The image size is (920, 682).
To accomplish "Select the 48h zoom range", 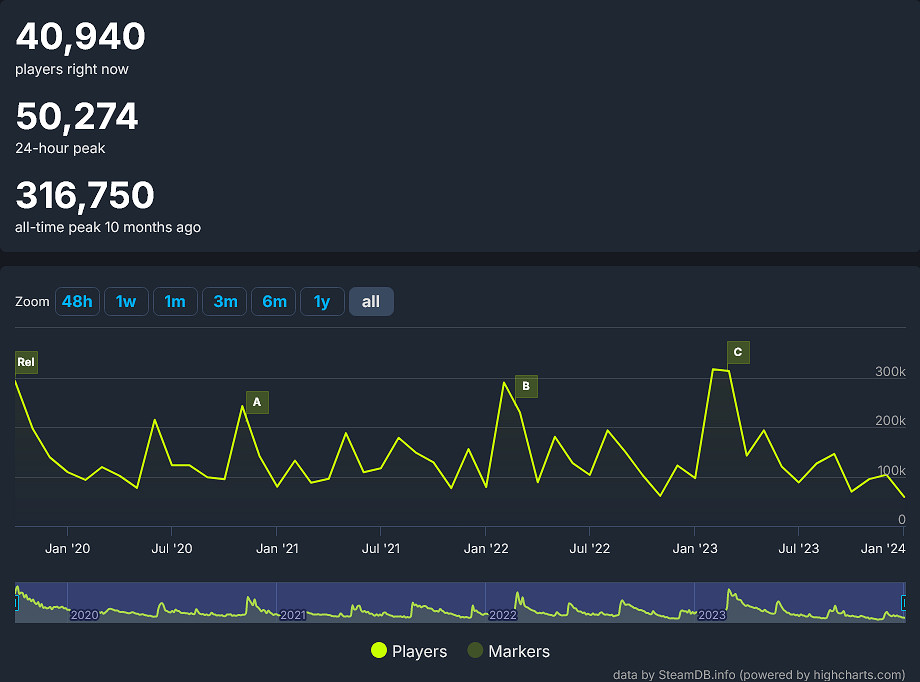I will tap(77, 301).
